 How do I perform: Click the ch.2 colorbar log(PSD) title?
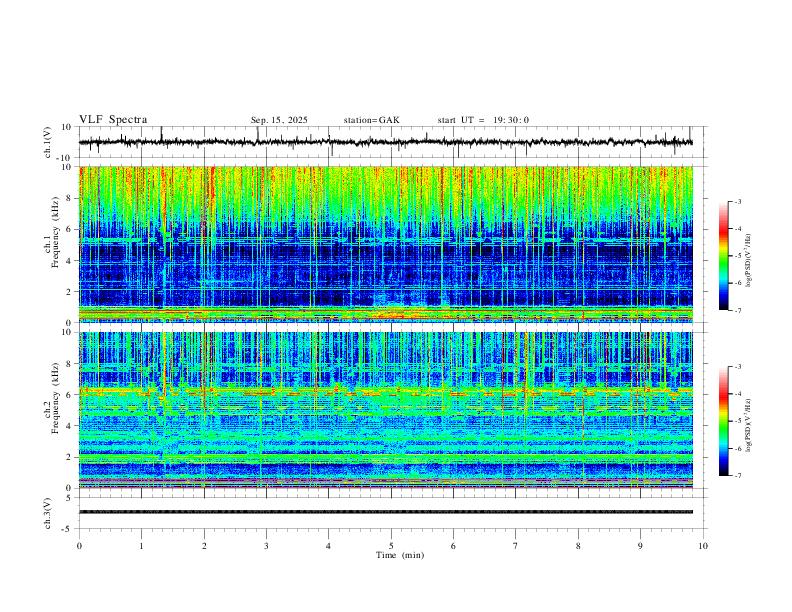coord(748,425)
